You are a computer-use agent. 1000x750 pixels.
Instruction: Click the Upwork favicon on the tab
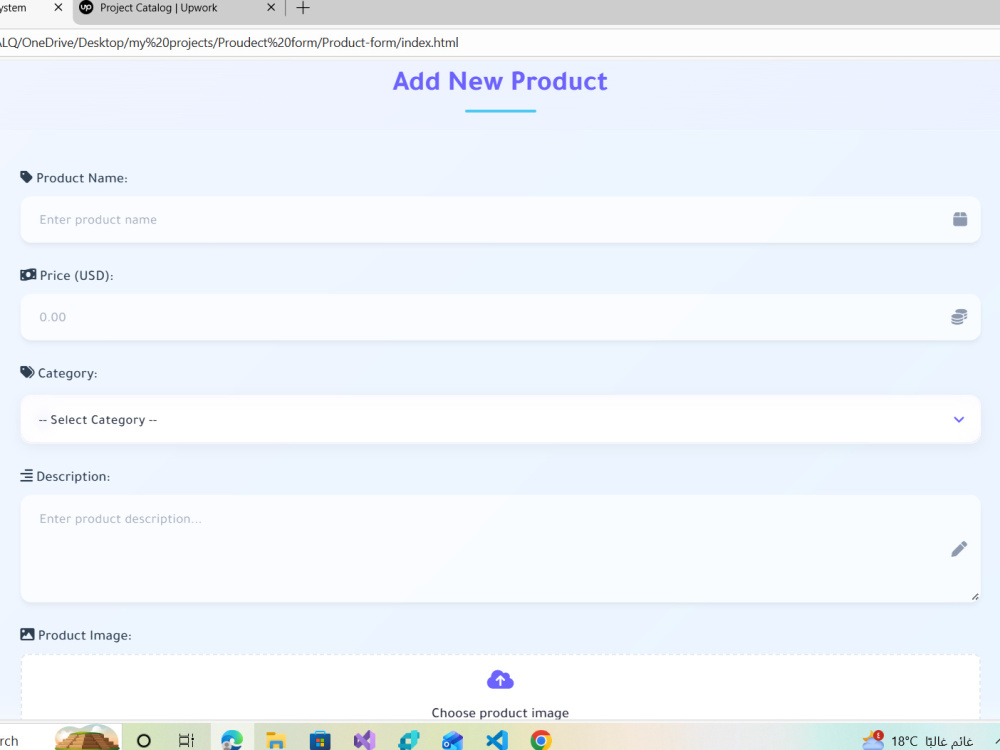pos(86,8)
